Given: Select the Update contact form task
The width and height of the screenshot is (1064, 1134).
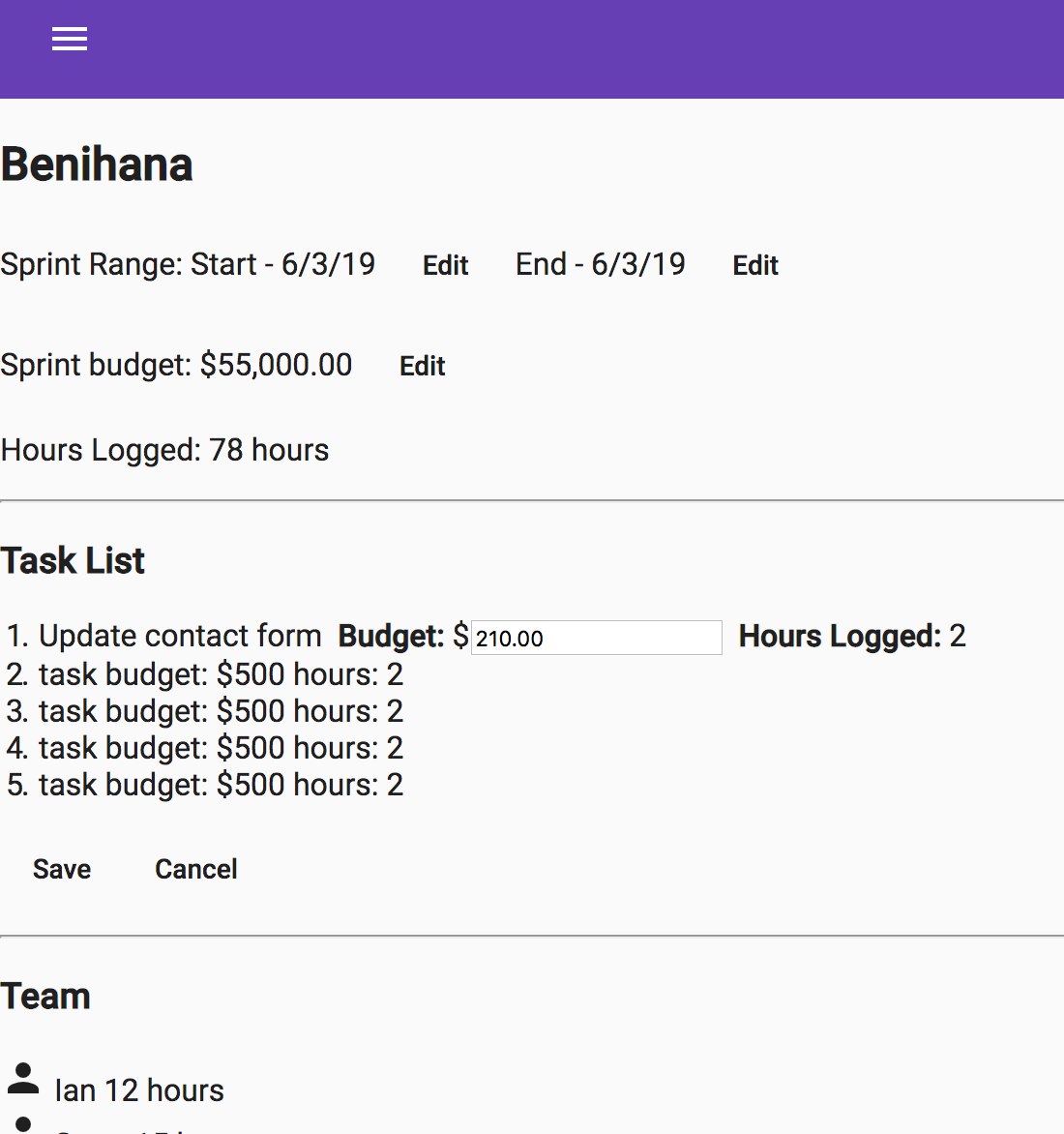Looking at the screenshot, I should click(180, 636).
